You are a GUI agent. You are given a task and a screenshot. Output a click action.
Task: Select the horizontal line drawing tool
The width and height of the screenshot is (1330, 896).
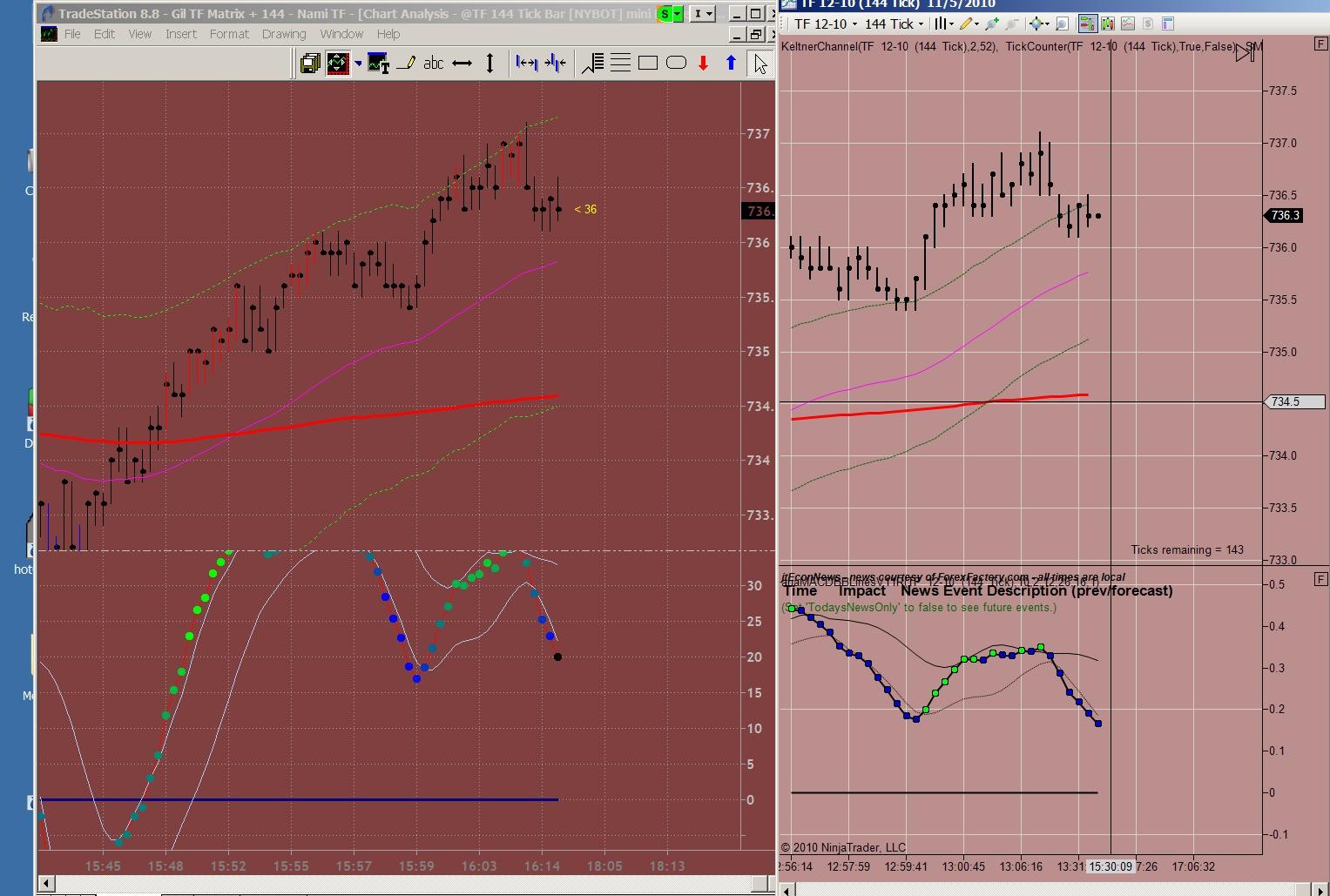coord(462,63)
